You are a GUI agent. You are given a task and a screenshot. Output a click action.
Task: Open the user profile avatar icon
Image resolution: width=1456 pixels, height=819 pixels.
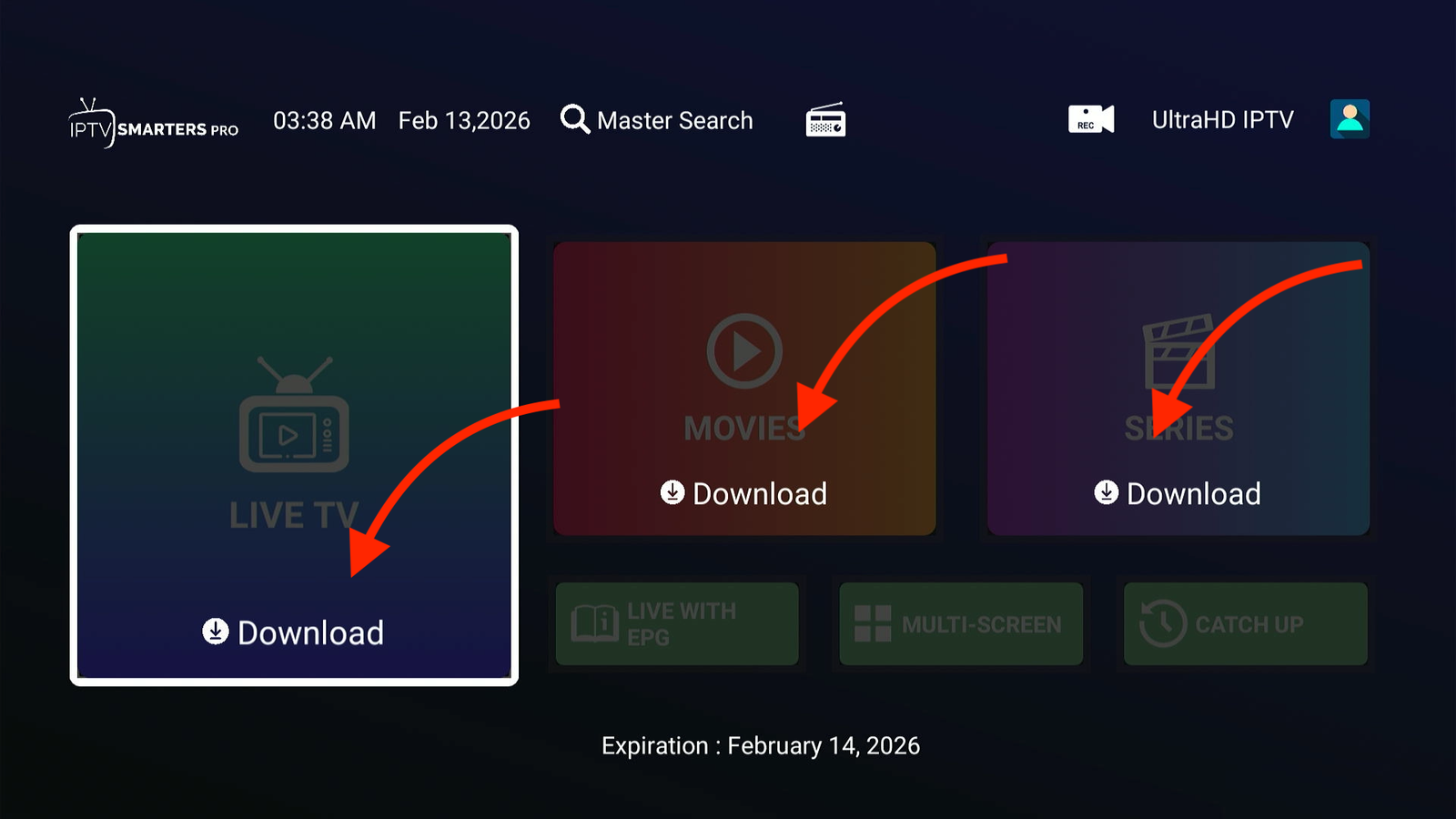(1350, 118)
